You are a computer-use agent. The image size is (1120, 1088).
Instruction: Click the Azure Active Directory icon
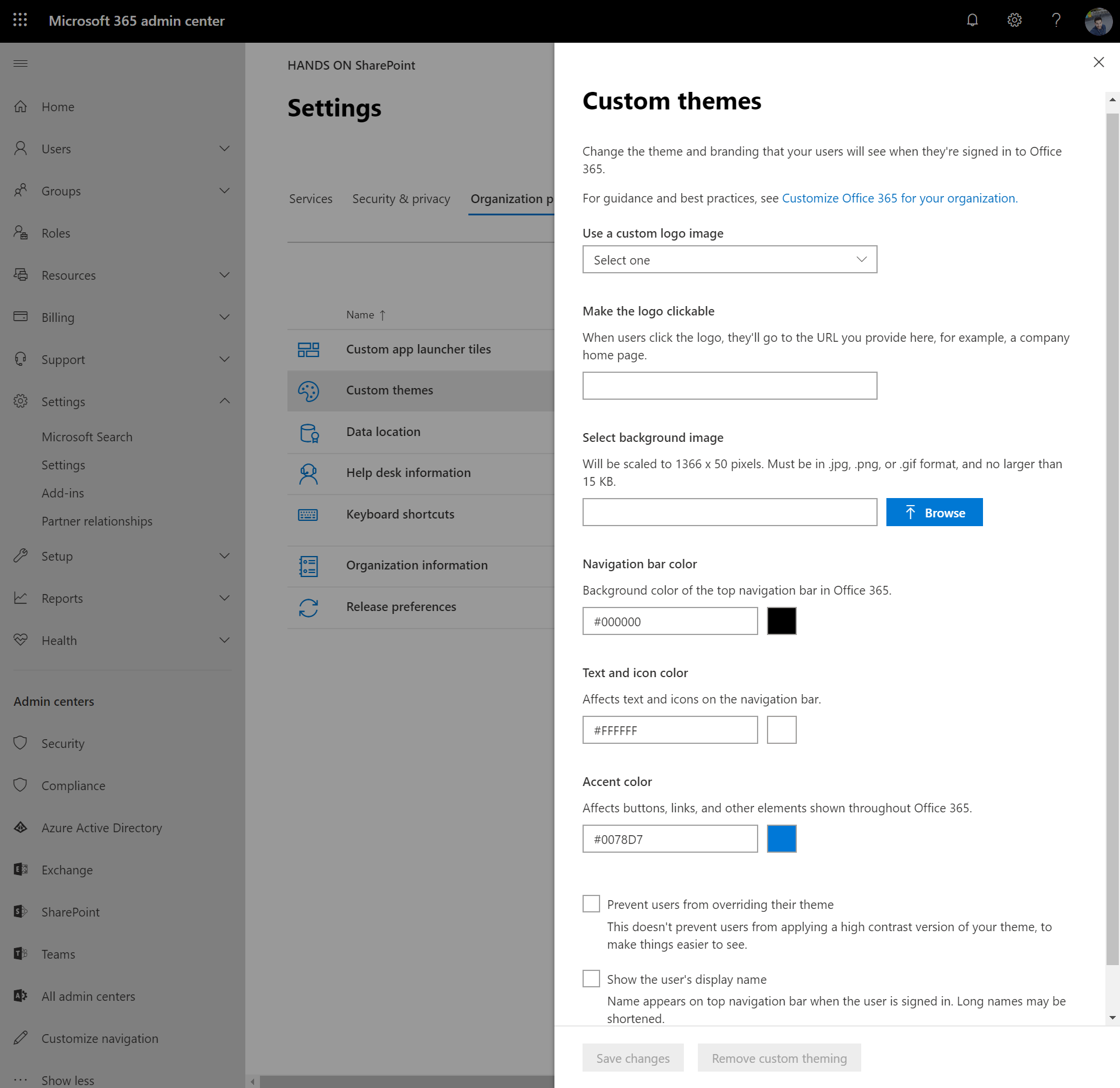pyautogui.click(x=20, y=827)
